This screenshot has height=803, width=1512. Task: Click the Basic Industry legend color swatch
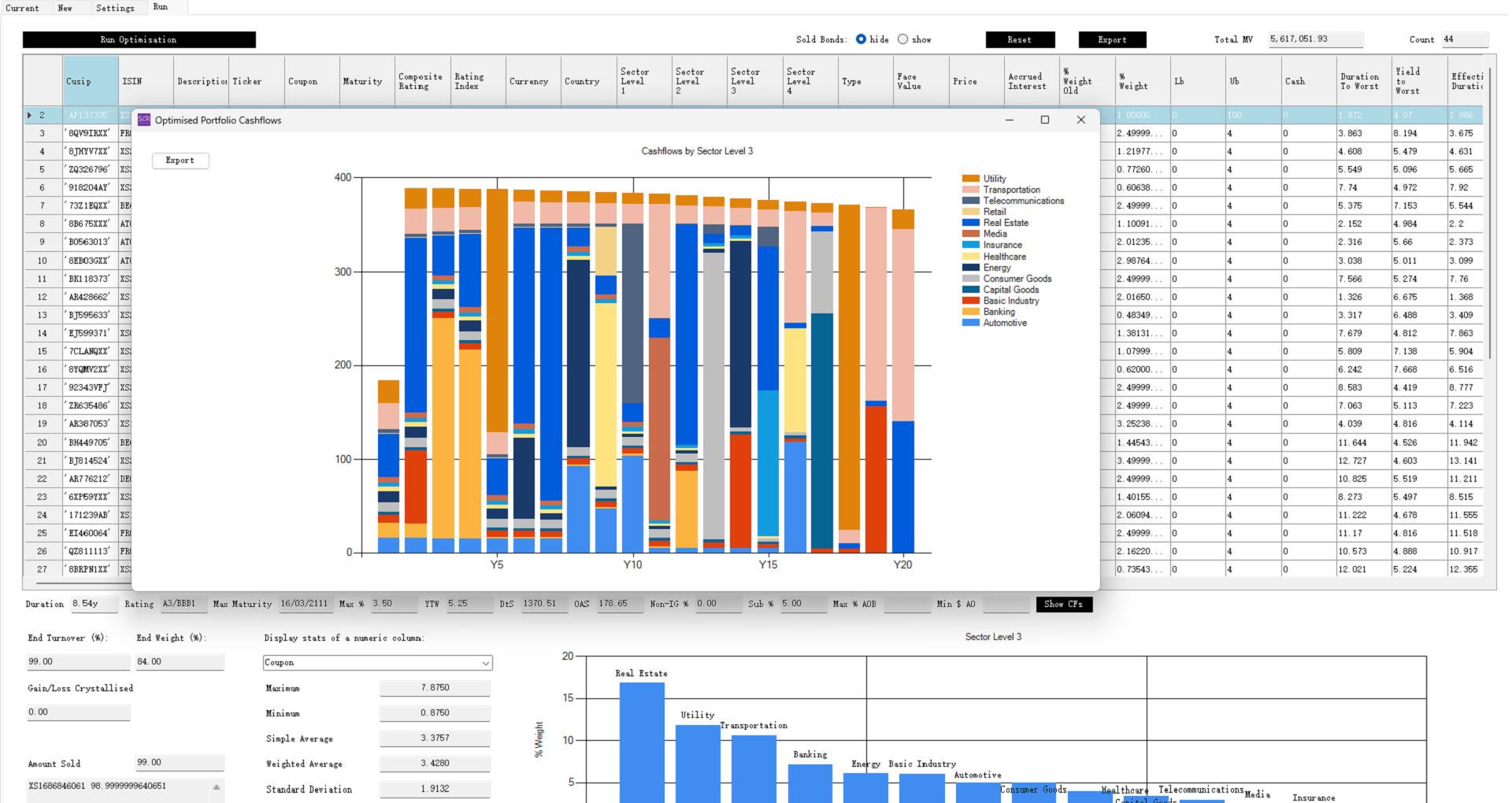[x=970, y=301]
